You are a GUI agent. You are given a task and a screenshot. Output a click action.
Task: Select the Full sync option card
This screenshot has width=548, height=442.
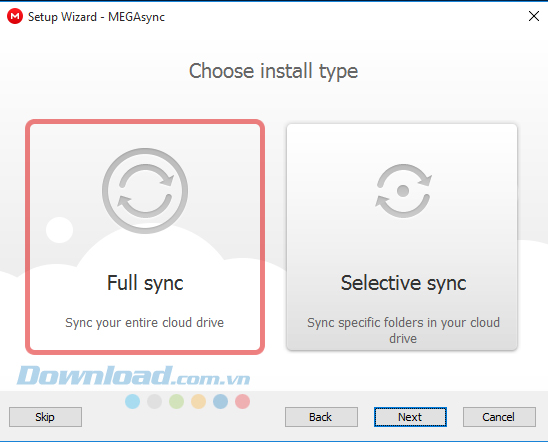[145, 237]
